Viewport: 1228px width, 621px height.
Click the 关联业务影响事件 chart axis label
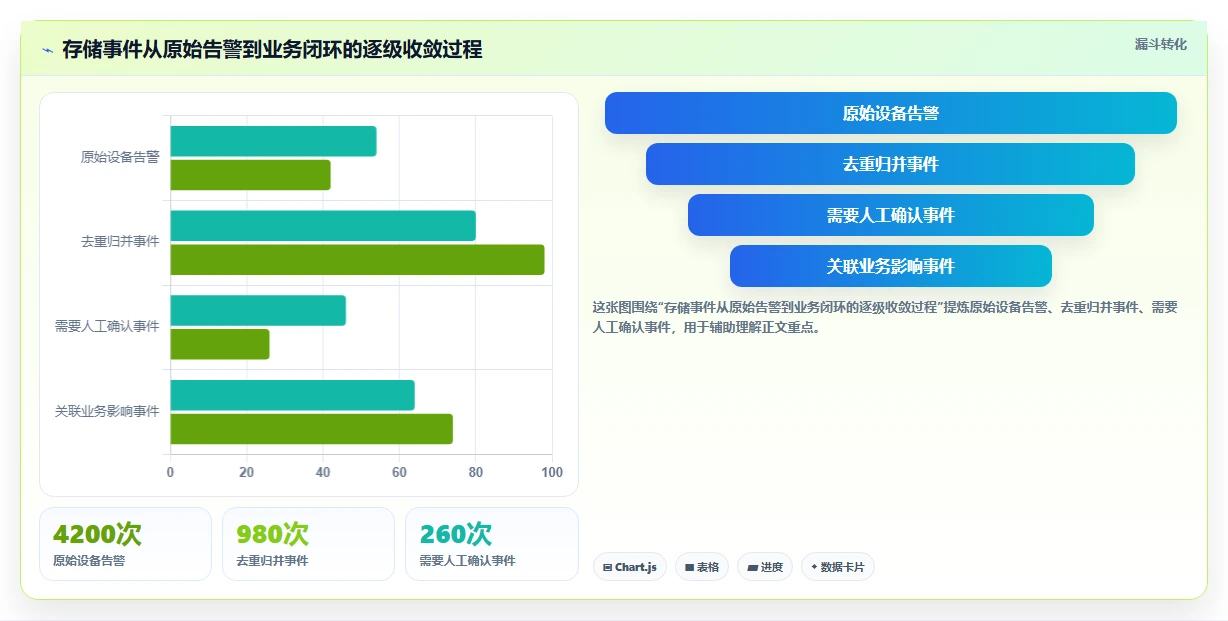107,411
